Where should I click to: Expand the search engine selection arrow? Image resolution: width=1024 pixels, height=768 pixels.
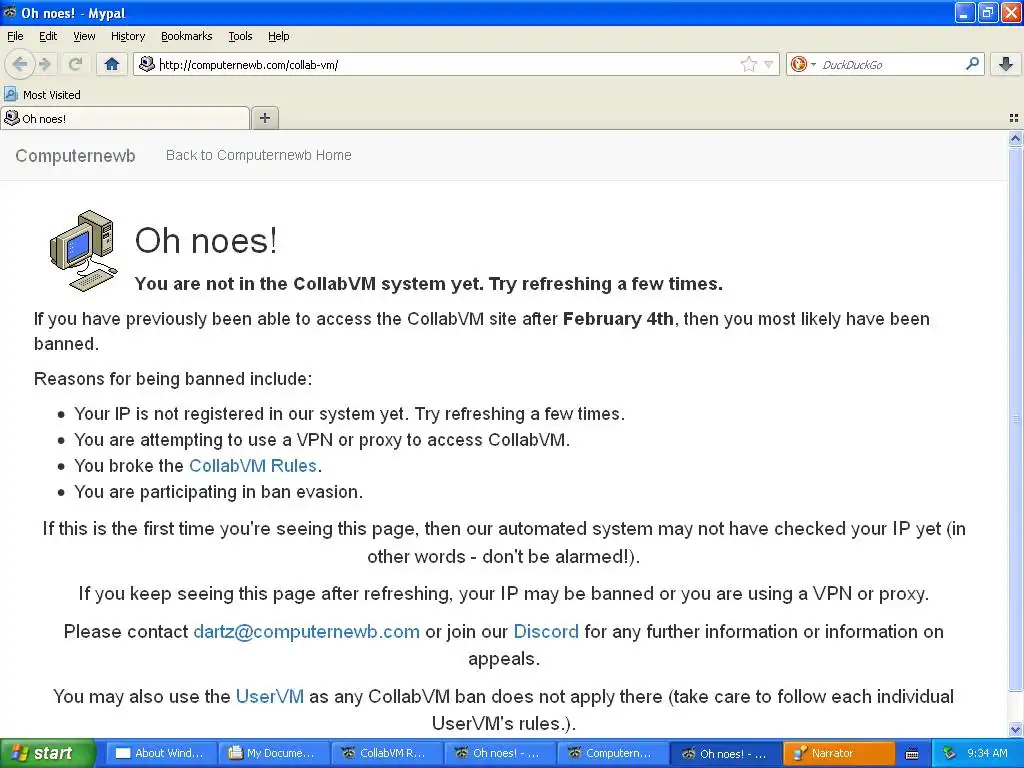[x=813, y=64]
